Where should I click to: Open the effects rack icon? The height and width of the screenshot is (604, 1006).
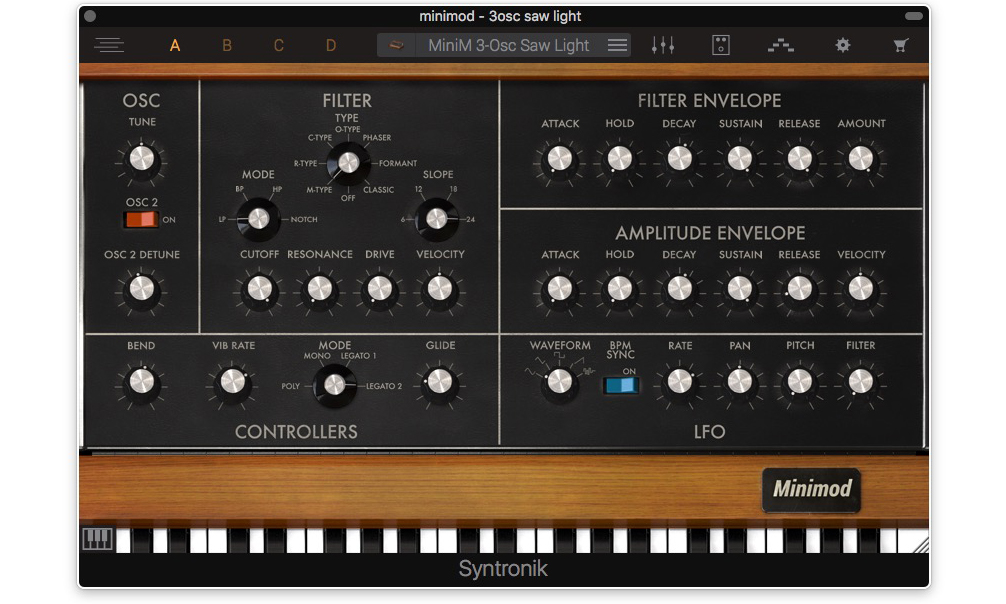[x=720, y=45]
